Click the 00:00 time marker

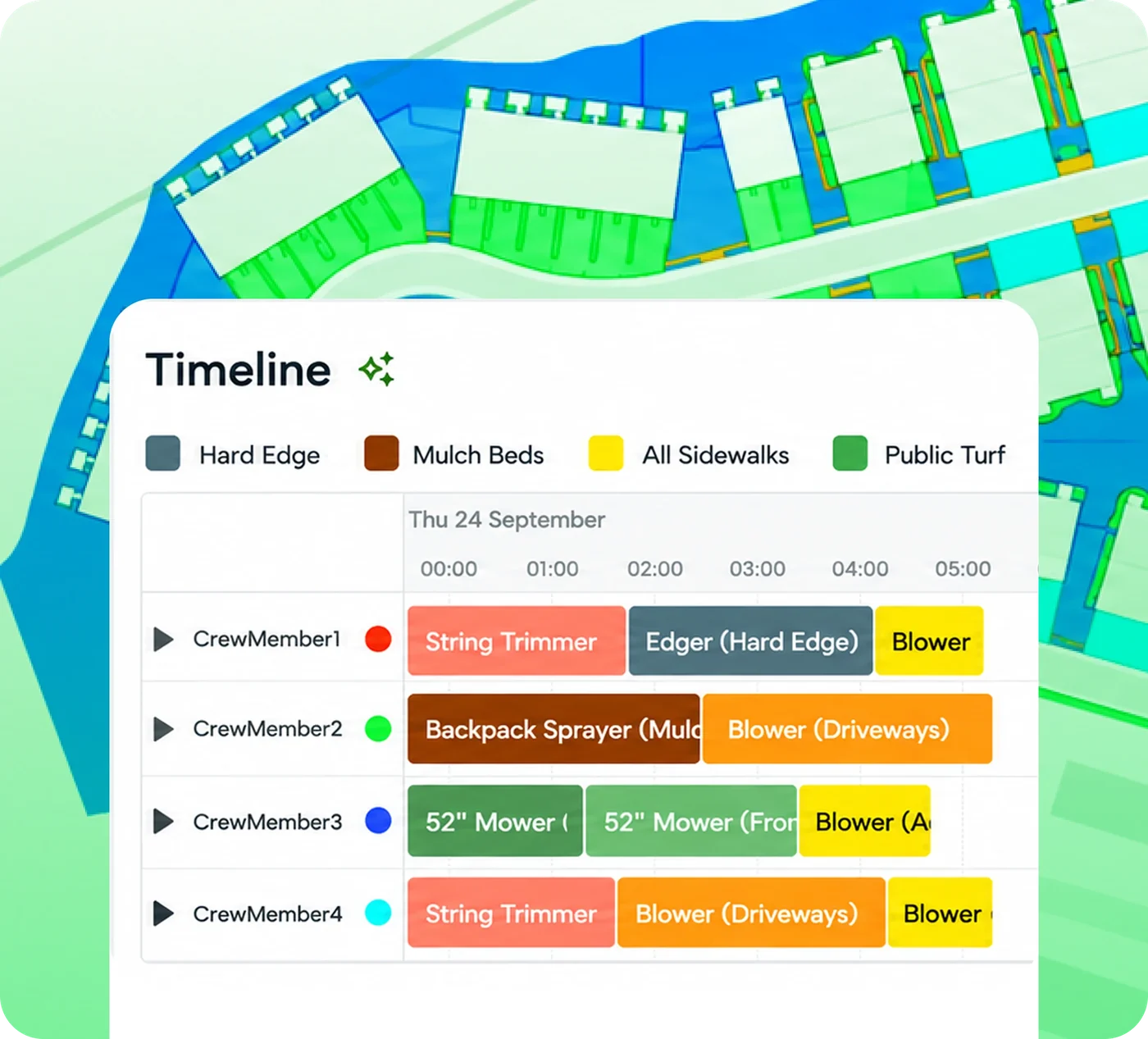[x=449, y=568]
